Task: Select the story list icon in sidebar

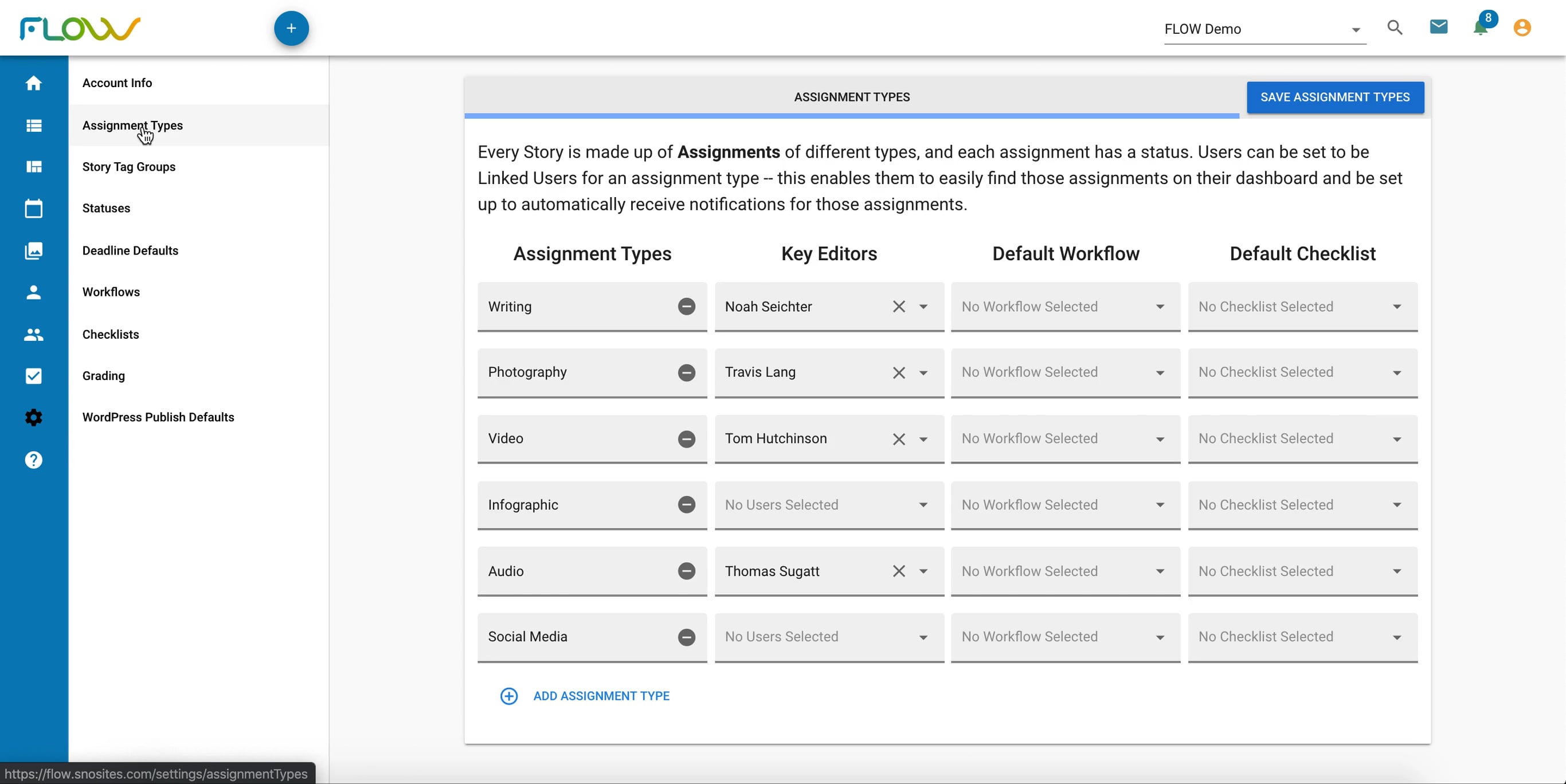Action: 33,125
